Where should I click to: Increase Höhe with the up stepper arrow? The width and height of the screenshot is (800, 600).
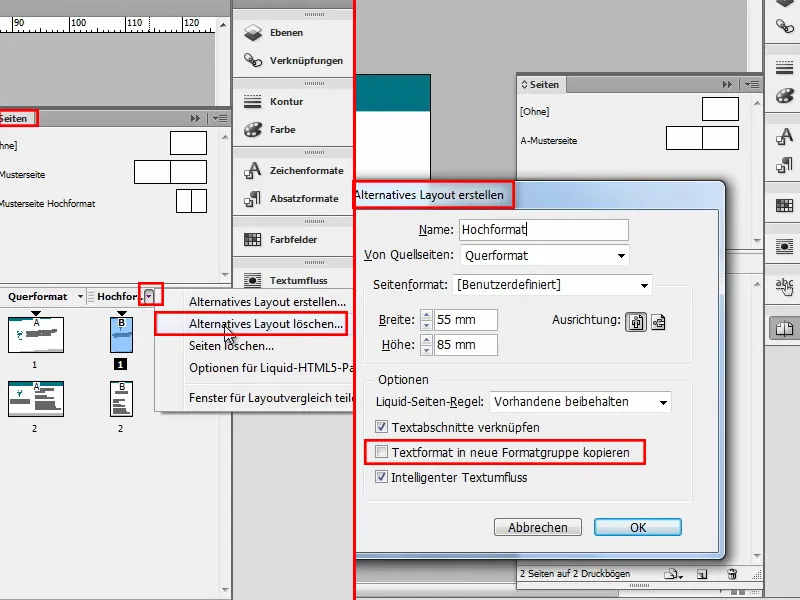[x=427, y=340]
